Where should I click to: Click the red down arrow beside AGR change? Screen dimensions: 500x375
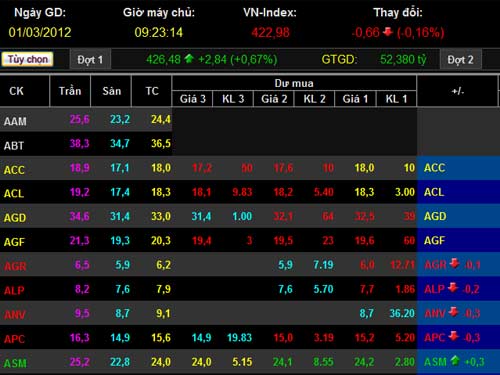tap(455, 264)
